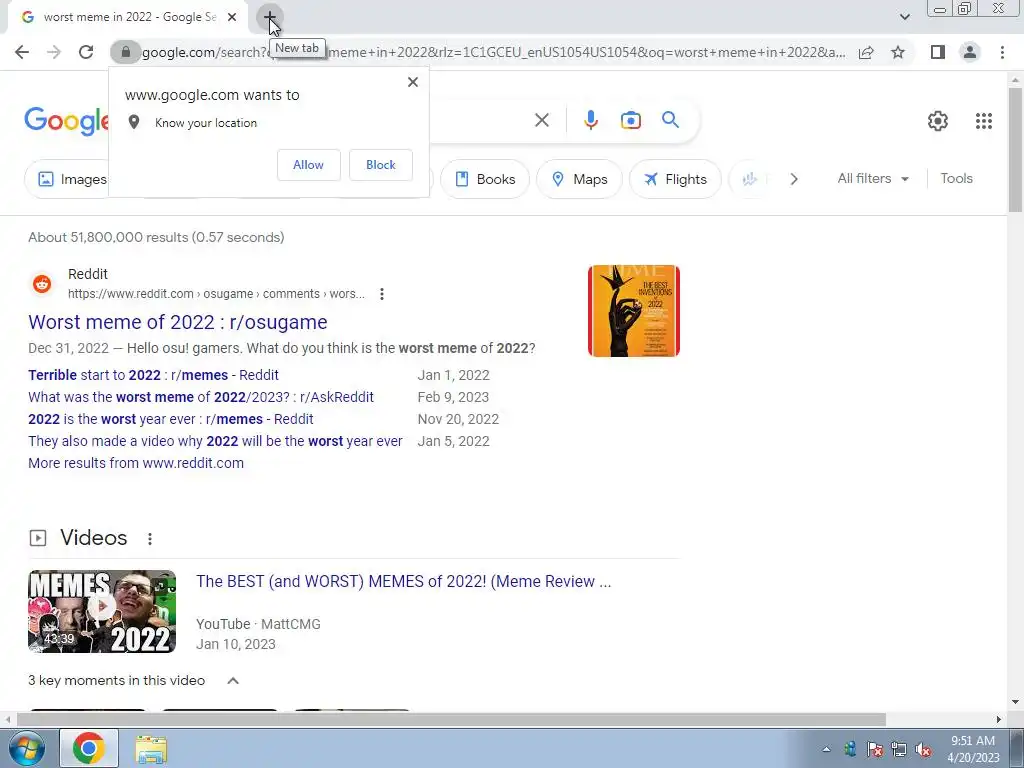Block Google location access
Viewport: 1024px width, 768px height.
tap(381, 165)
